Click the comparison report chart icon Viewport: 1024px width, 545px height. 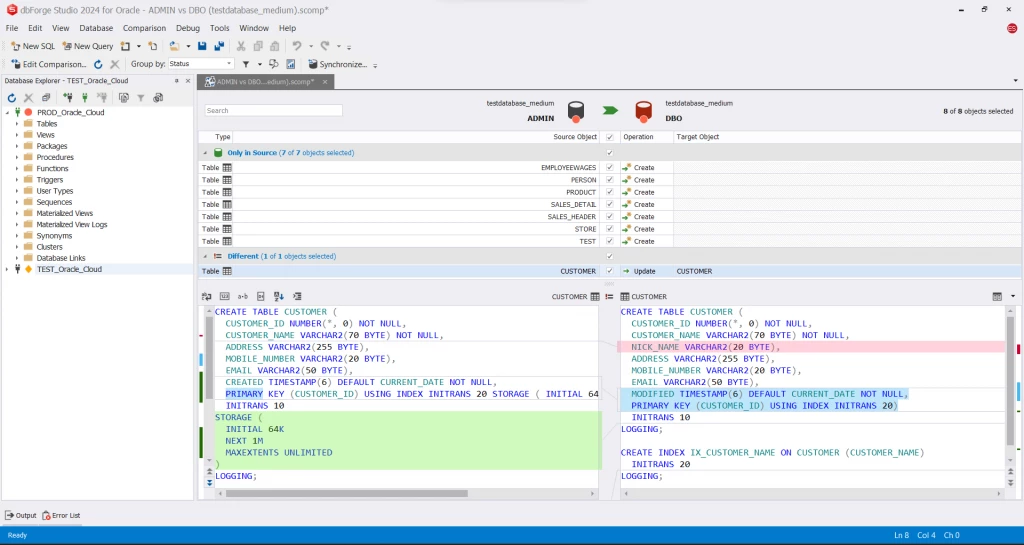[291, 65]
